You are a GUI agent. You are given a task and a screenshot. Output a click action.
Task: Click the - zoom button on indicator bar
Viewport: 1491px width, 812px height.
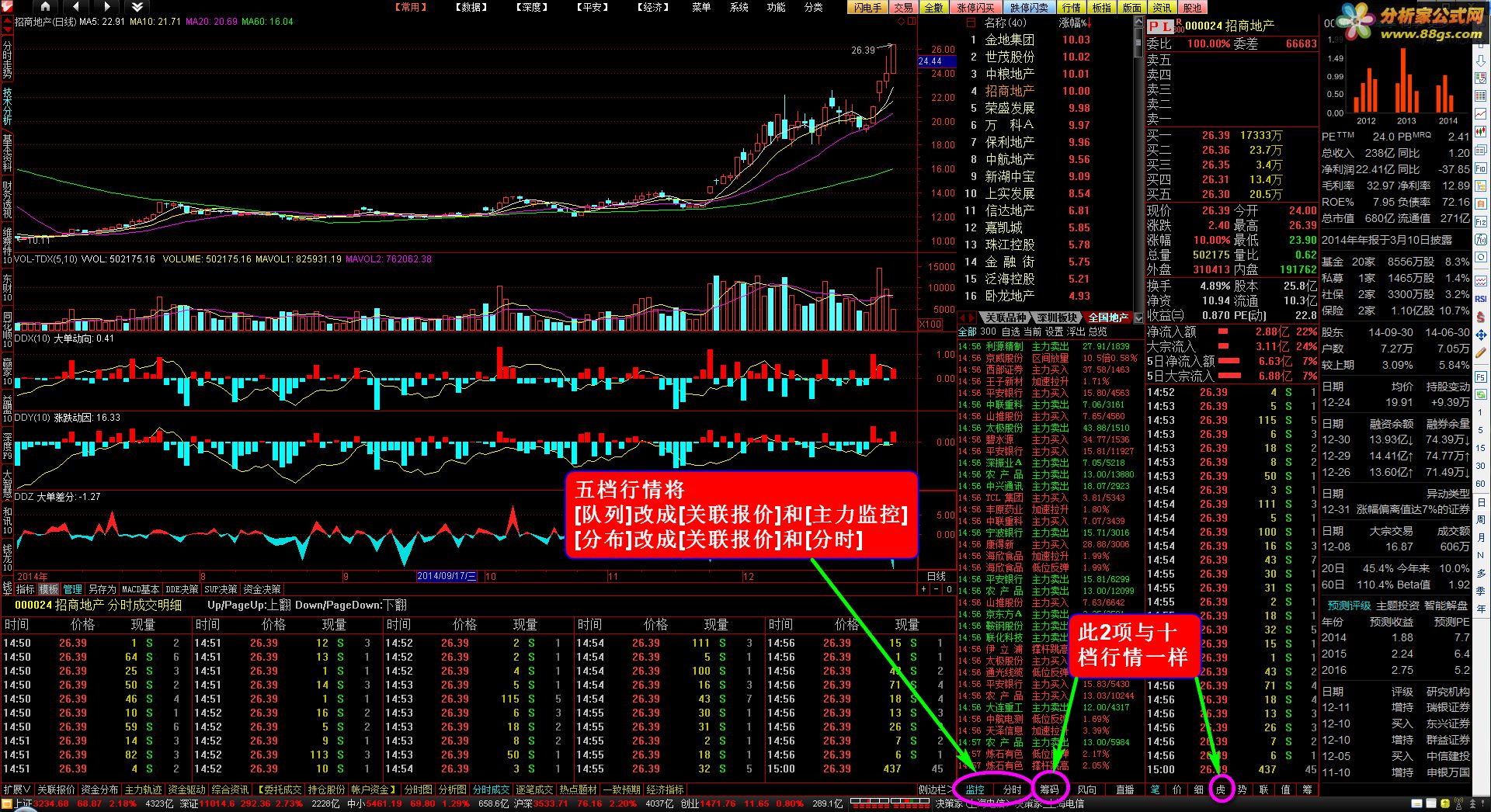point(937,589)
